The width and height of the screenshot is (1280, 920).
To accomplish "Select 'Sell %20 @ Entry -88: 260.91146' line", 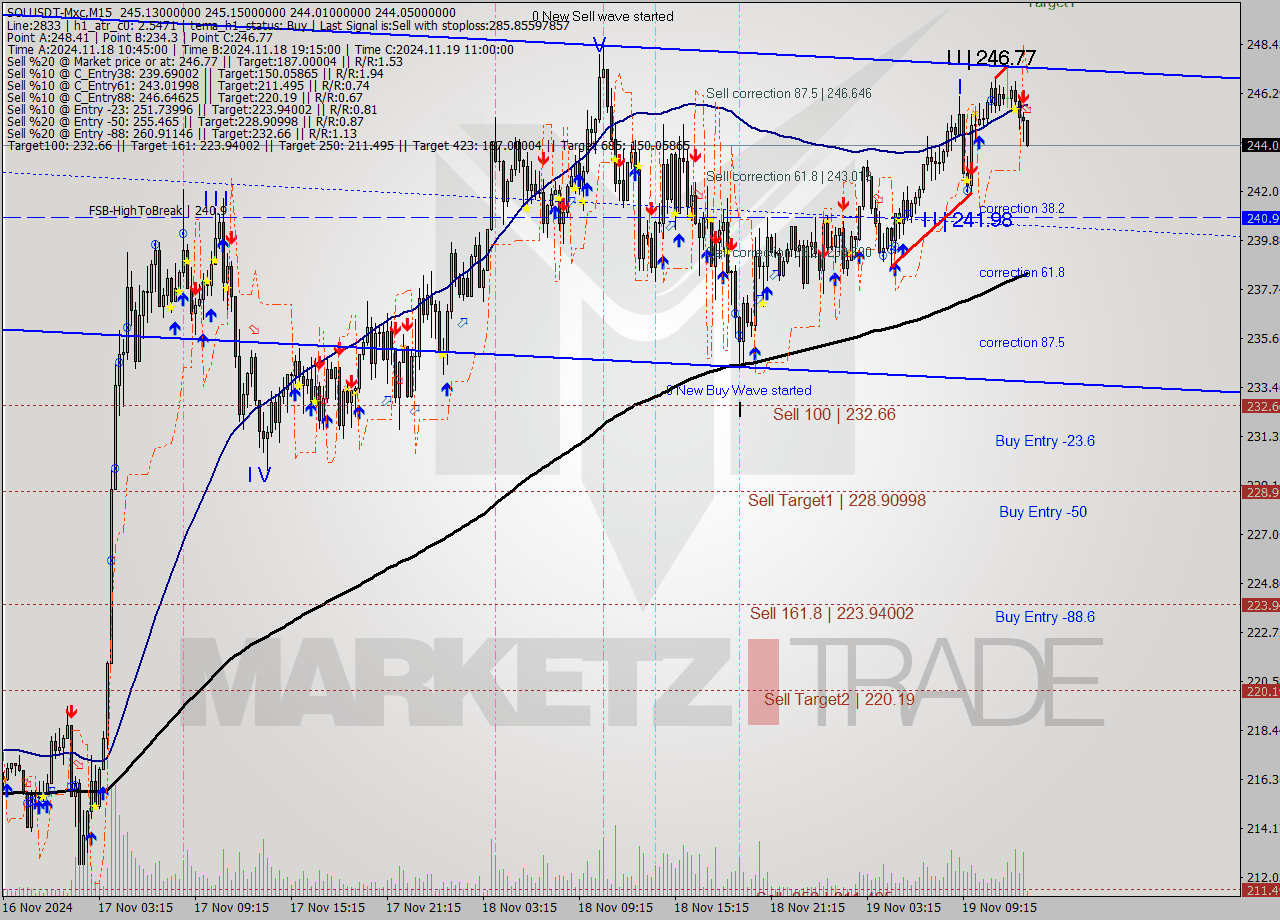I will (180, 133).
